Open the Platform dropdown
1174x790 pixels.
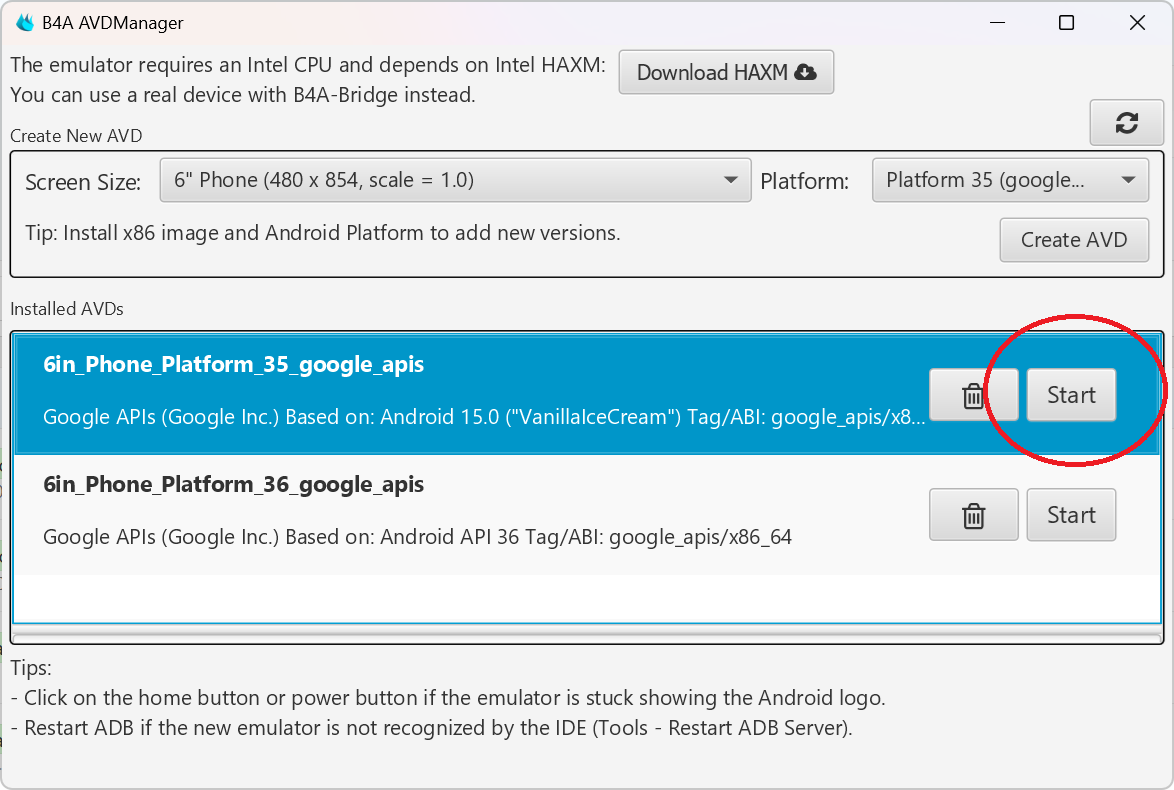pyautogui.click(x=1010, y=180)
